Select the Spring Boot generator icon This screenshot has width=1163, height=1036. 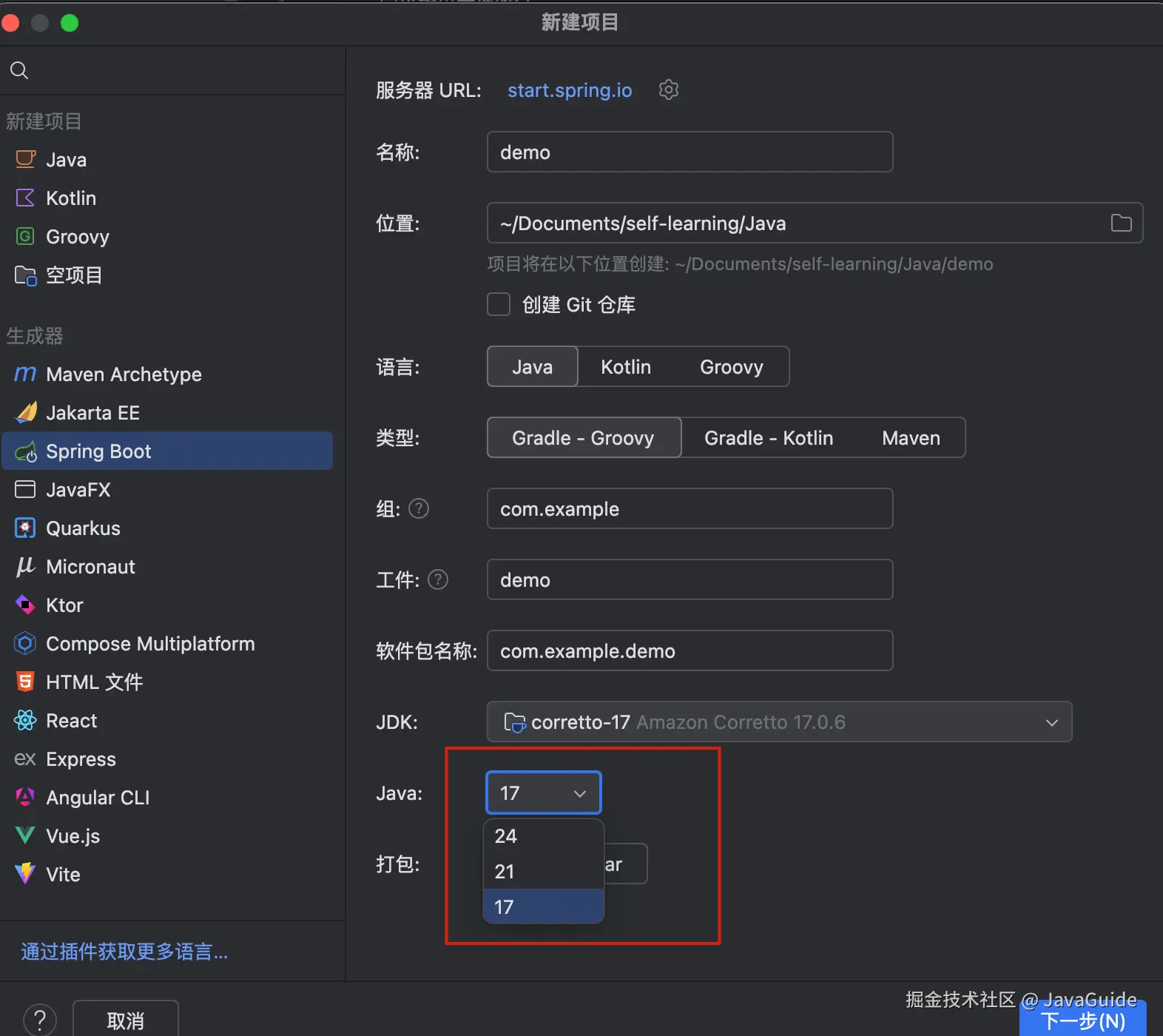point(25,451)
